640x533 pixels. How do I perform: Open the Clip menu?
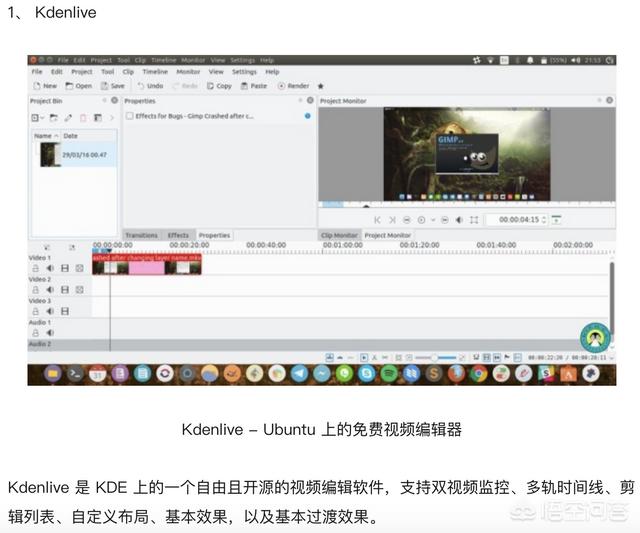coord(128,72)
